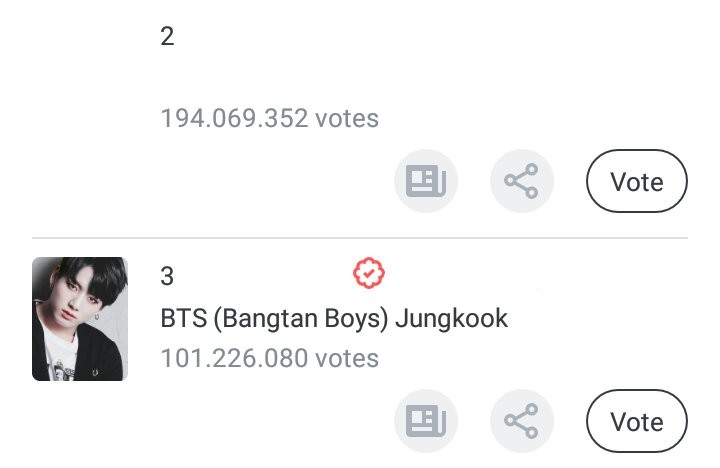Click the 194.069.352 votes count
The image size is (720, 468).
[x=269, y=118]
